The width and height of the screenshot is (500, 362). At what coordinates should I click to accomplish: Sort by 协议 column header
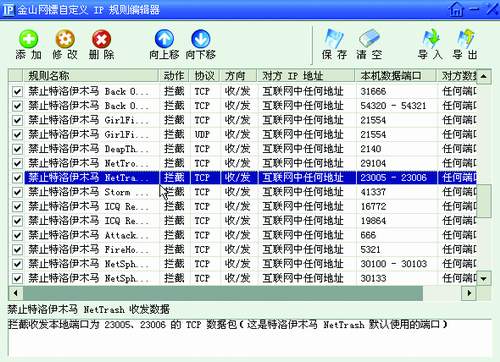204,76
